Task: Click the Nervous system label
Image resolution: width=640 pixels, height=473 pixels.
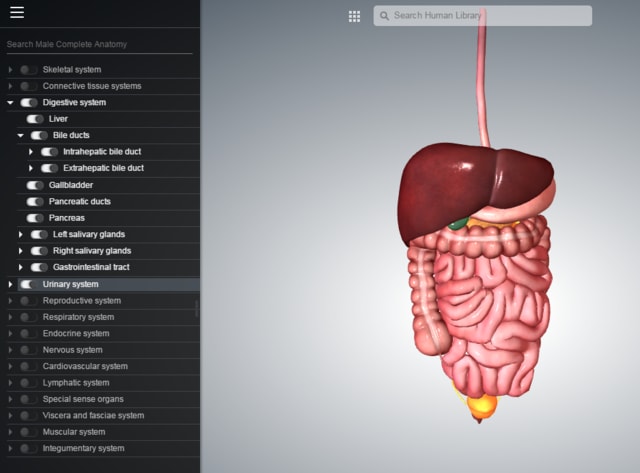Action: pos(72,350)
